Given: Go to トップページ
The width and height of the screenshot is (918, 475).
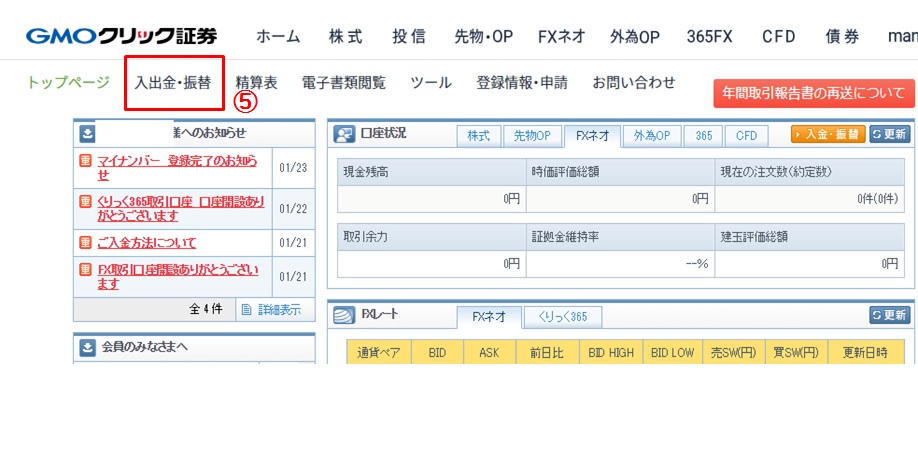Looking at the screenshot, I should (x=68, y=83).
